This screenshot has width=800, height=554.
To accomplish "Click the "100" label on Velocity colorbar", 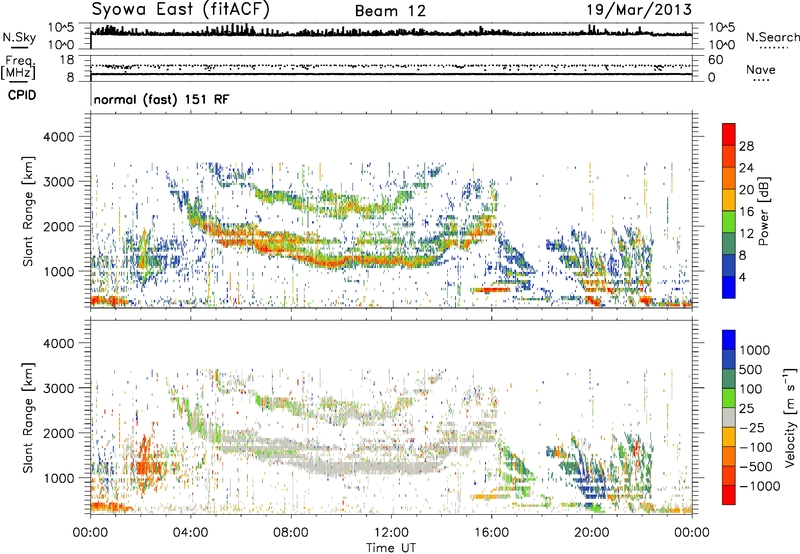I will tap(751, 389).
